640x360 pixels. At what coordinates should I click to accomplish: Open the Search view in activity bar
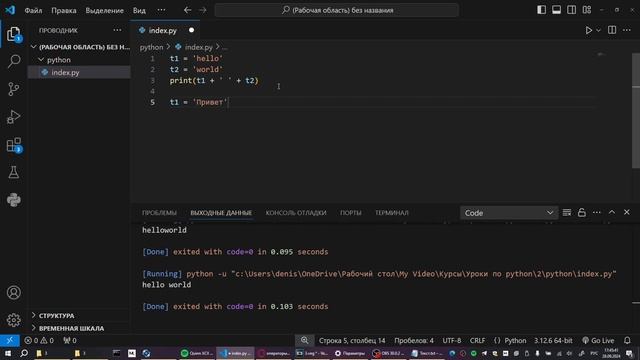[x=13, y=62]
